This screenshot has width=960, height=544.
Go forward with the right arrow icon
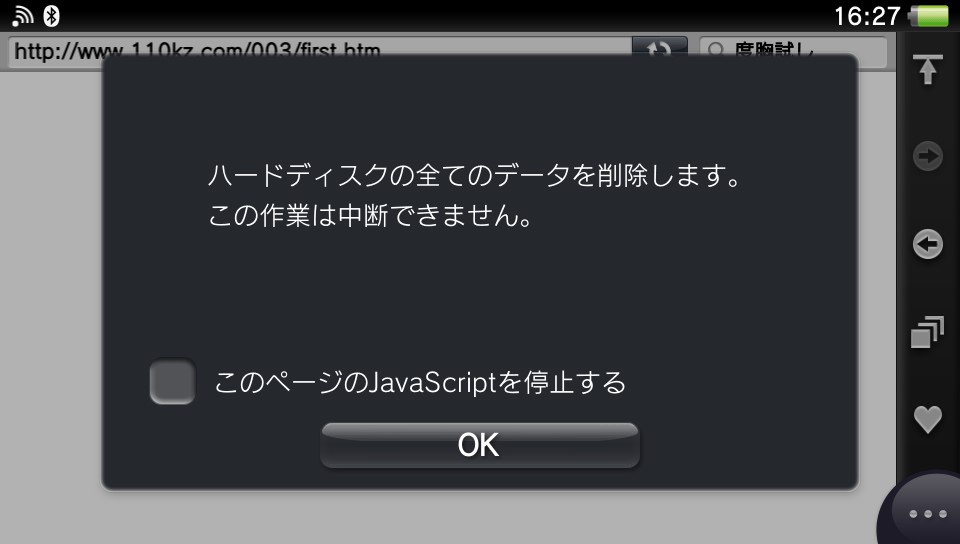coord(928,156)
